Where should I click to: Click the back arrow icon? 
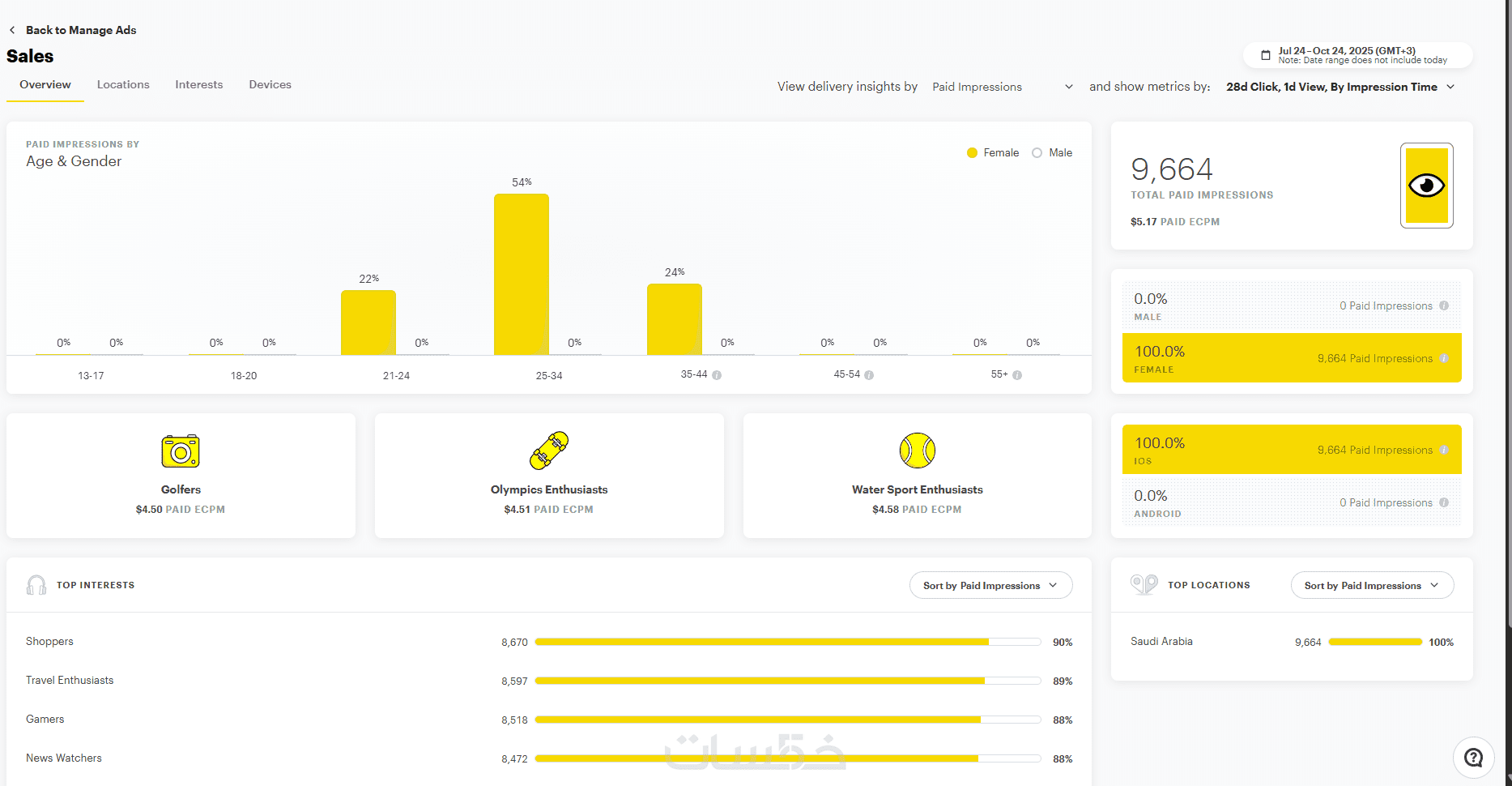click(12, 30)
